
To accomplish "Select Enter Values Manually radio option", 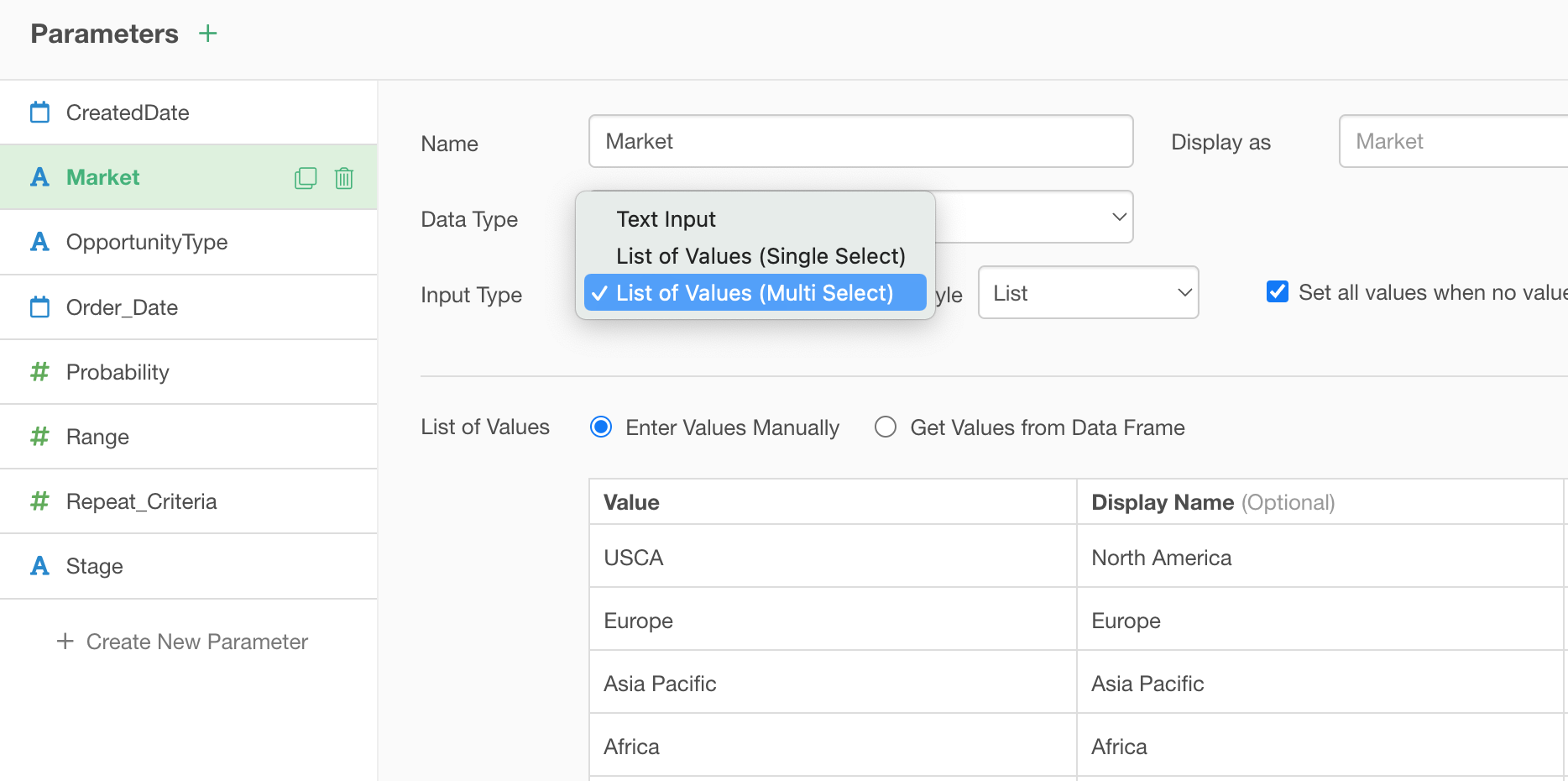I will point(601,427).
